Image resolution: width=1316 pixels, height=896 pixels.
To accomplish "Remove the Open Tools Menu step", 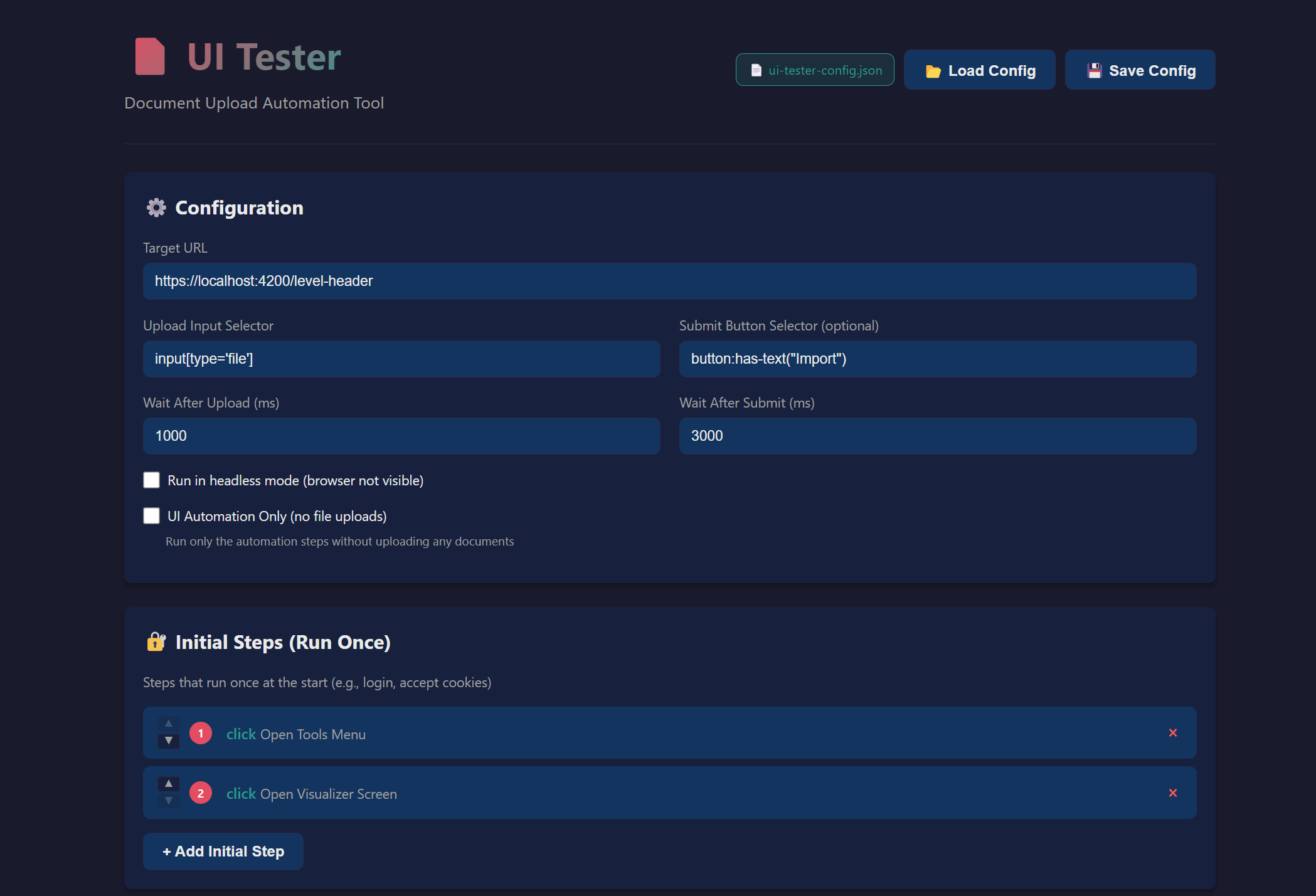I will click(1173, 732).
